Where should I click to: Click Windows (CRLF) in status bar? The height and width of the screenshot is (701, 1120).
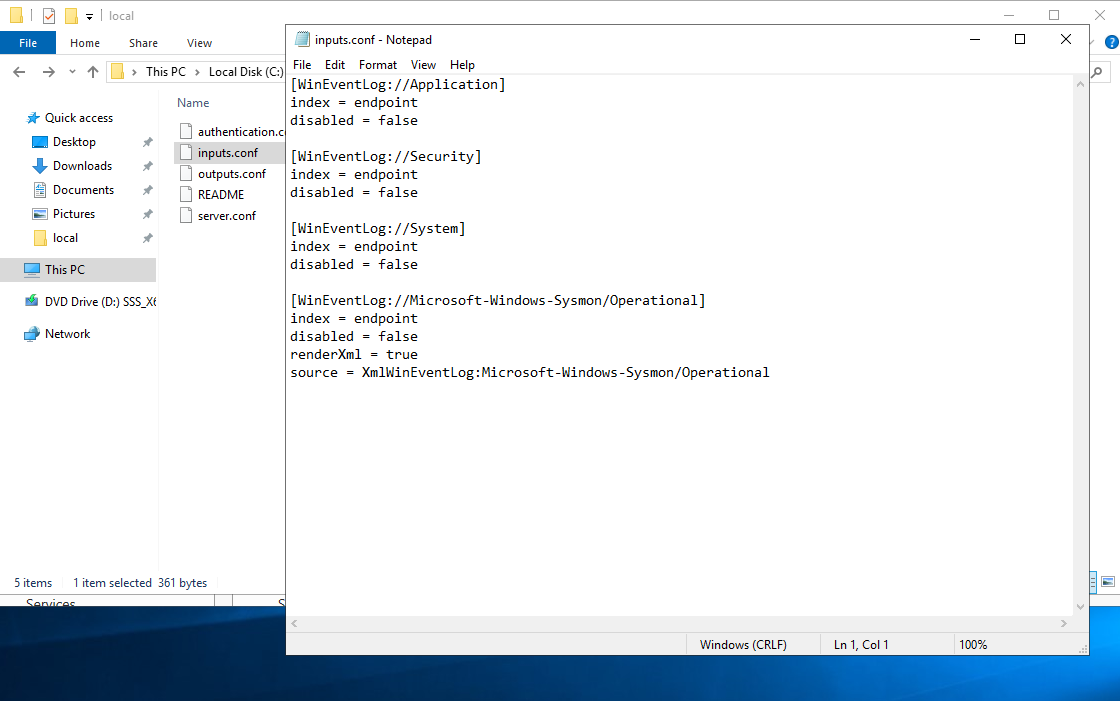pyautogui.click(x=743, y=645)
